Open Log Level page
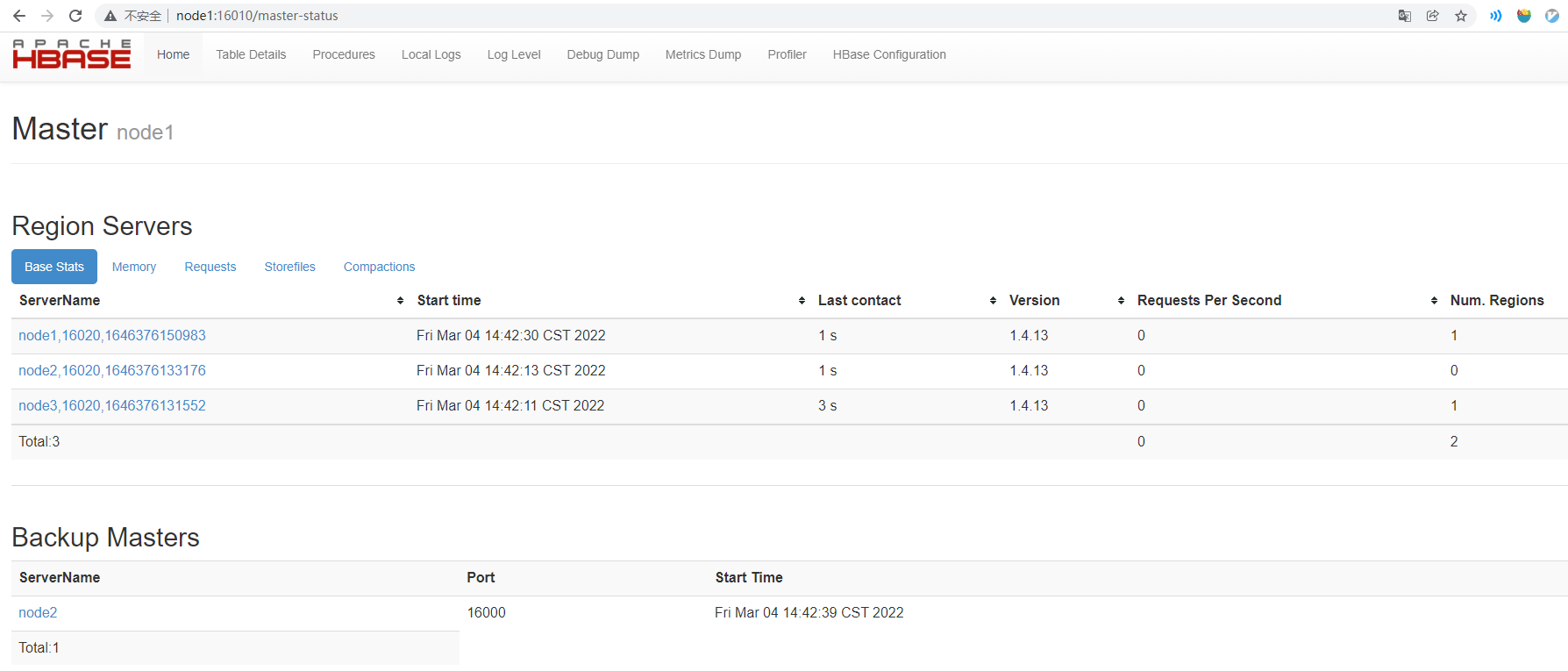Screen dimensions: 1568x671 pos(514,54)
